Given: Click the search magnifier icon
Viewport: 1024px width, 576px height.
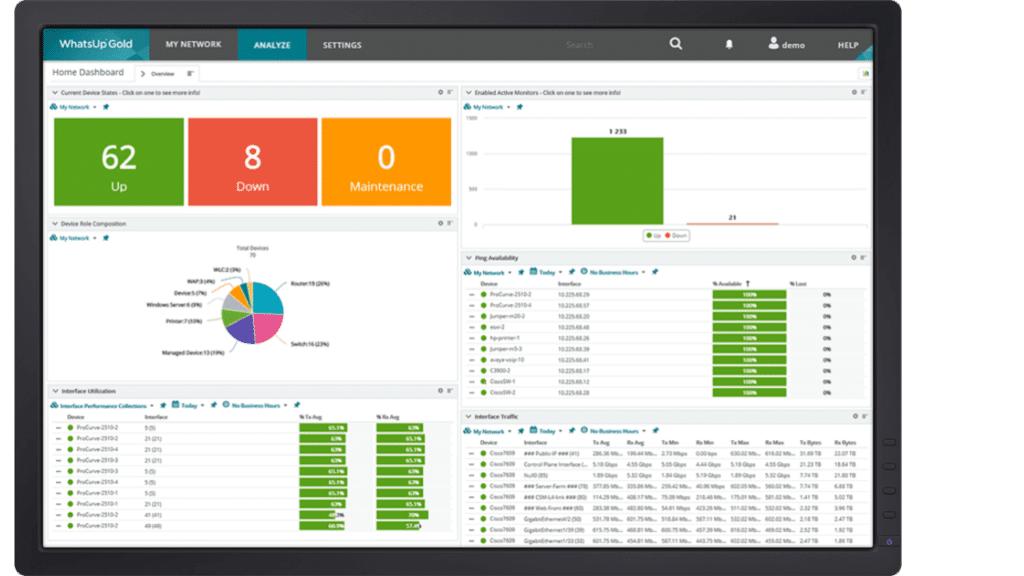Looking at the screenshot, I should point(676,44).
